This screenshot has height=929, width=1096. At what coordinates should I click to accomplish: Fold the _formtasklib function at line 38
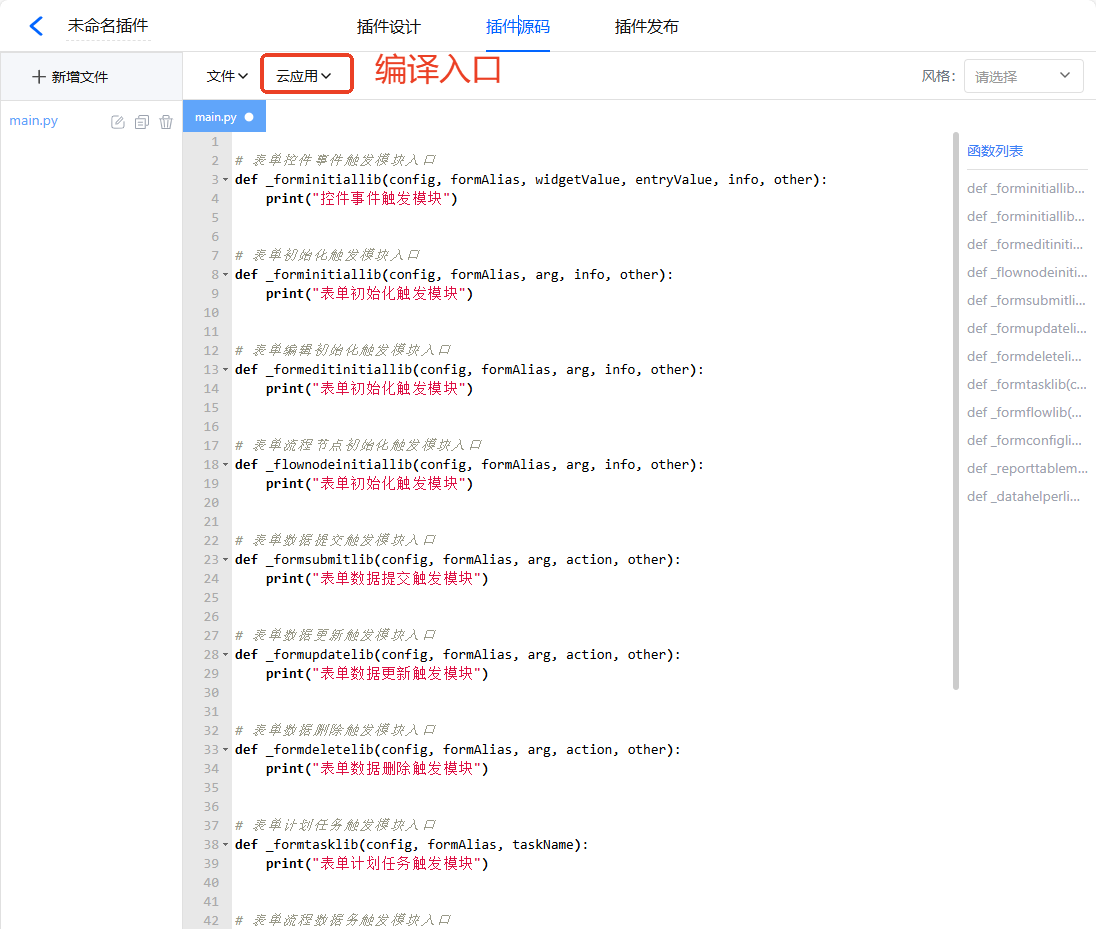pyautogui.click(x=226, y=845)
